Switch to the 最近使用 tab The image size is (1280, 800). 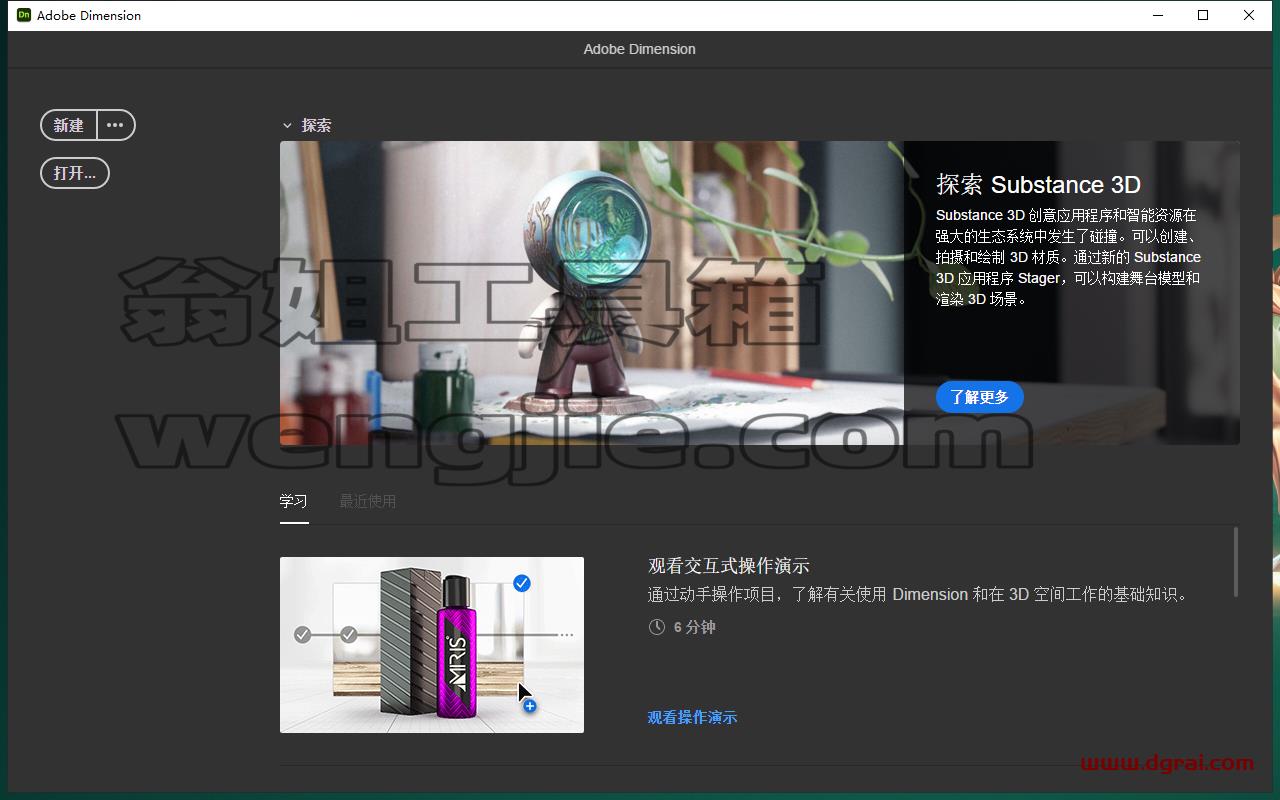(x=368, y=501)
